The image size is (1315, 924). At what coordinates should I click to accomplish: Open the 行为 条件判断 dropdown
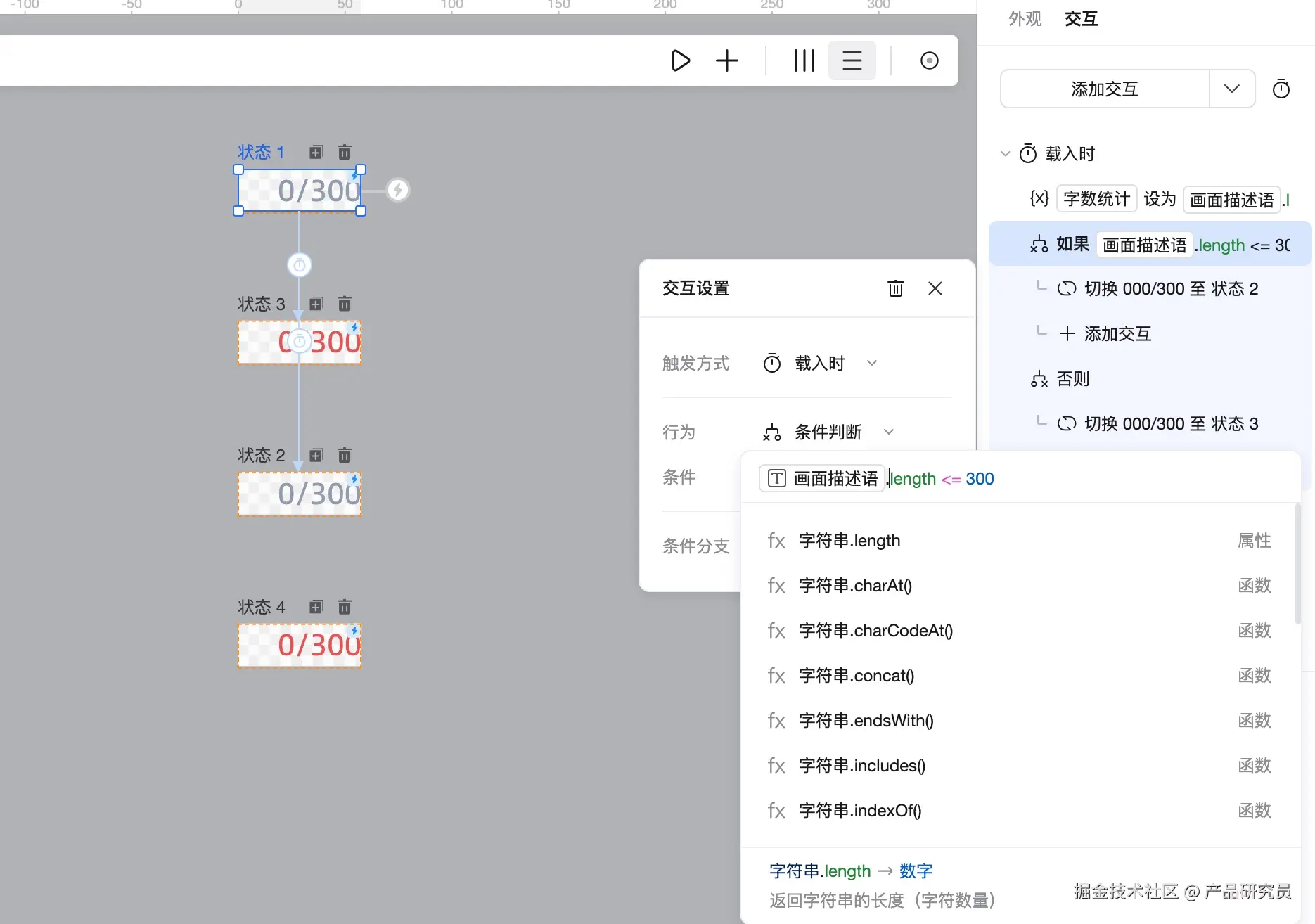(828, 432)
